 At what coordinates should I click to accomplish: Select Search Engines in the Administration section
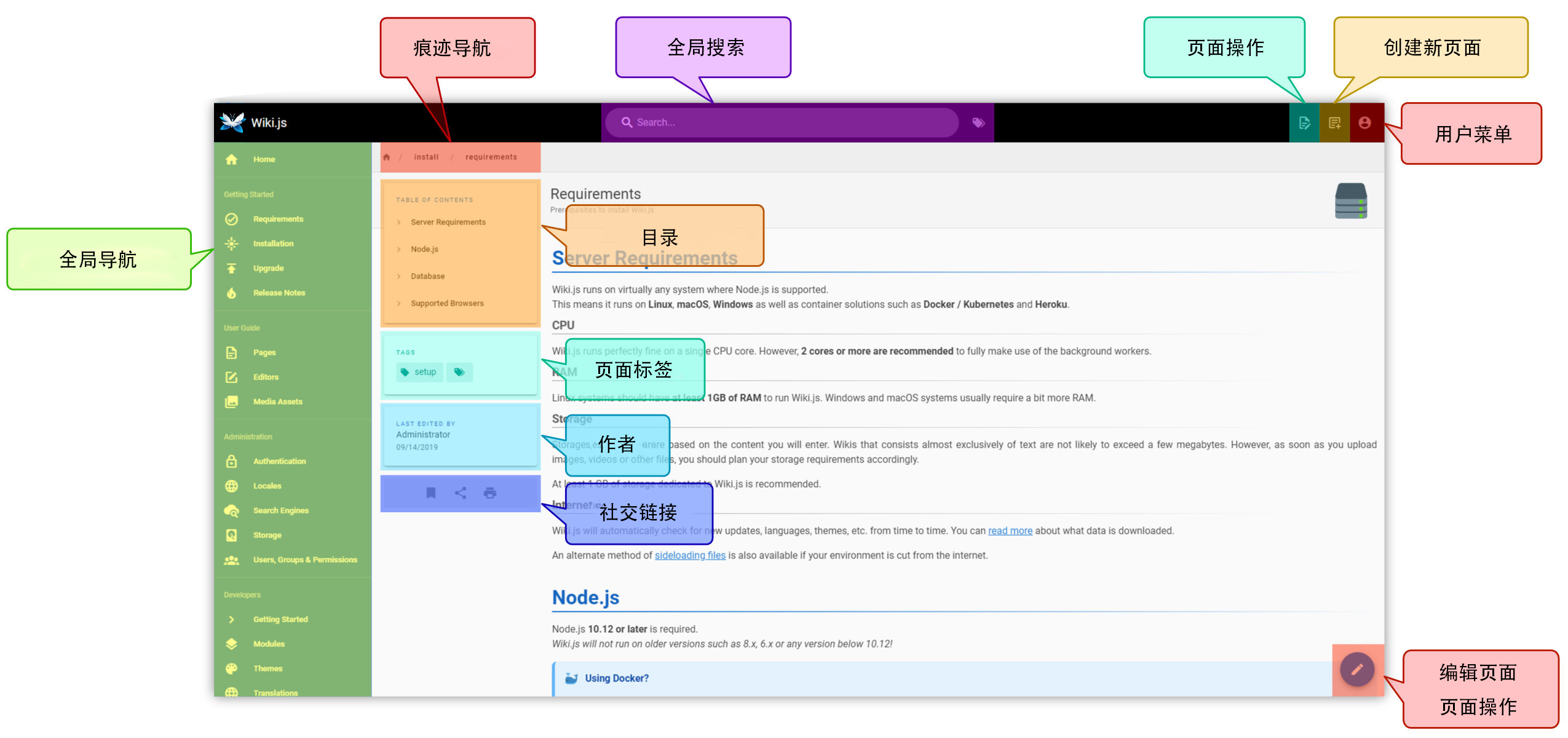click(x=280, y=510)
